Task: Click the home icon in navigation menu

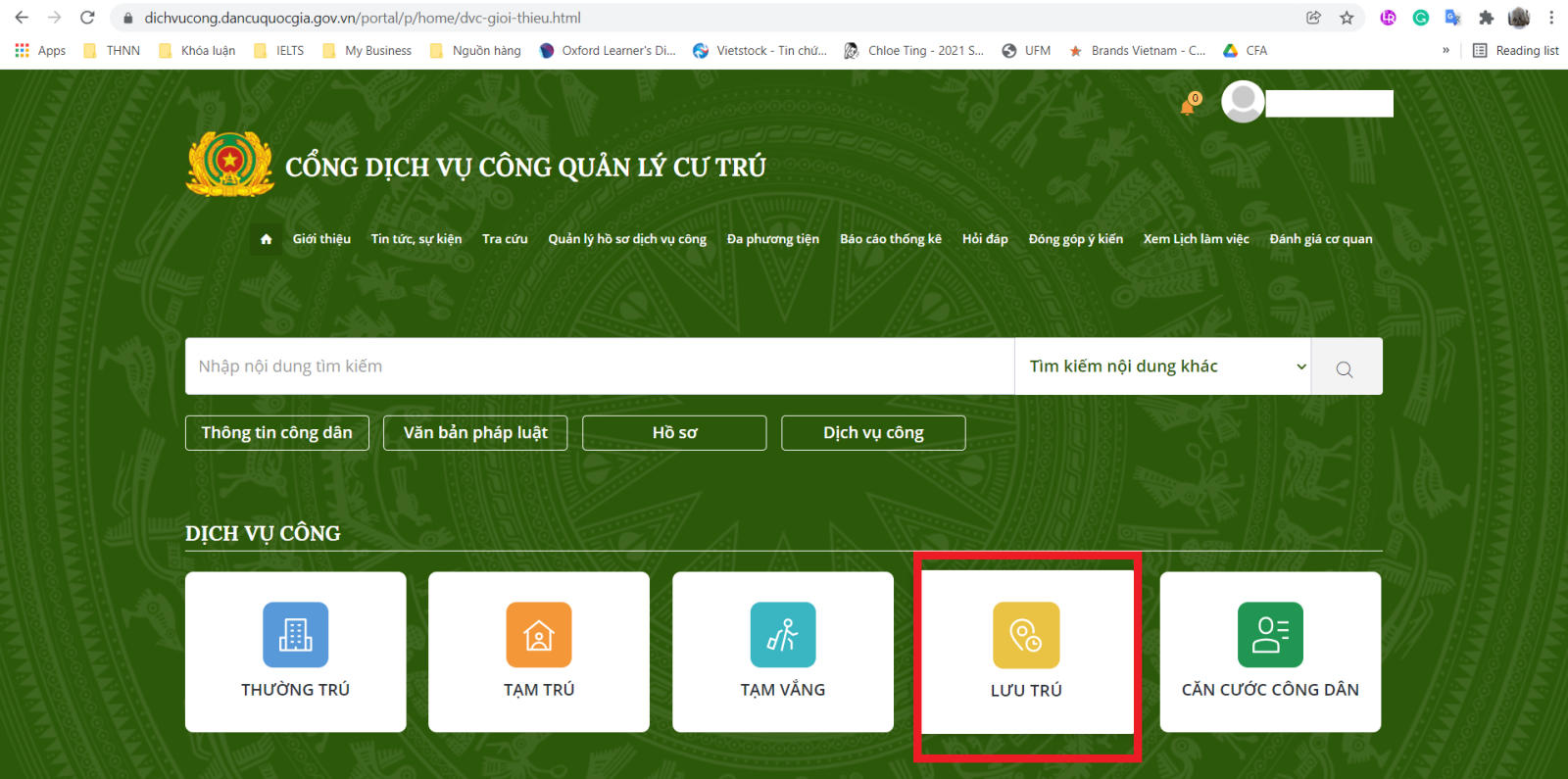Action: (266, 239)
